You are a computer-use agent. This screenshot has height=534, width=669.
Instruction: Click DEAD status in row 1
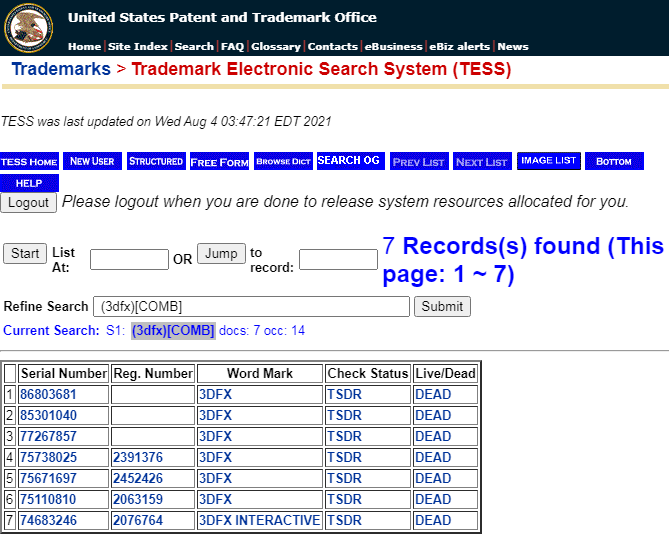point(433,395)
